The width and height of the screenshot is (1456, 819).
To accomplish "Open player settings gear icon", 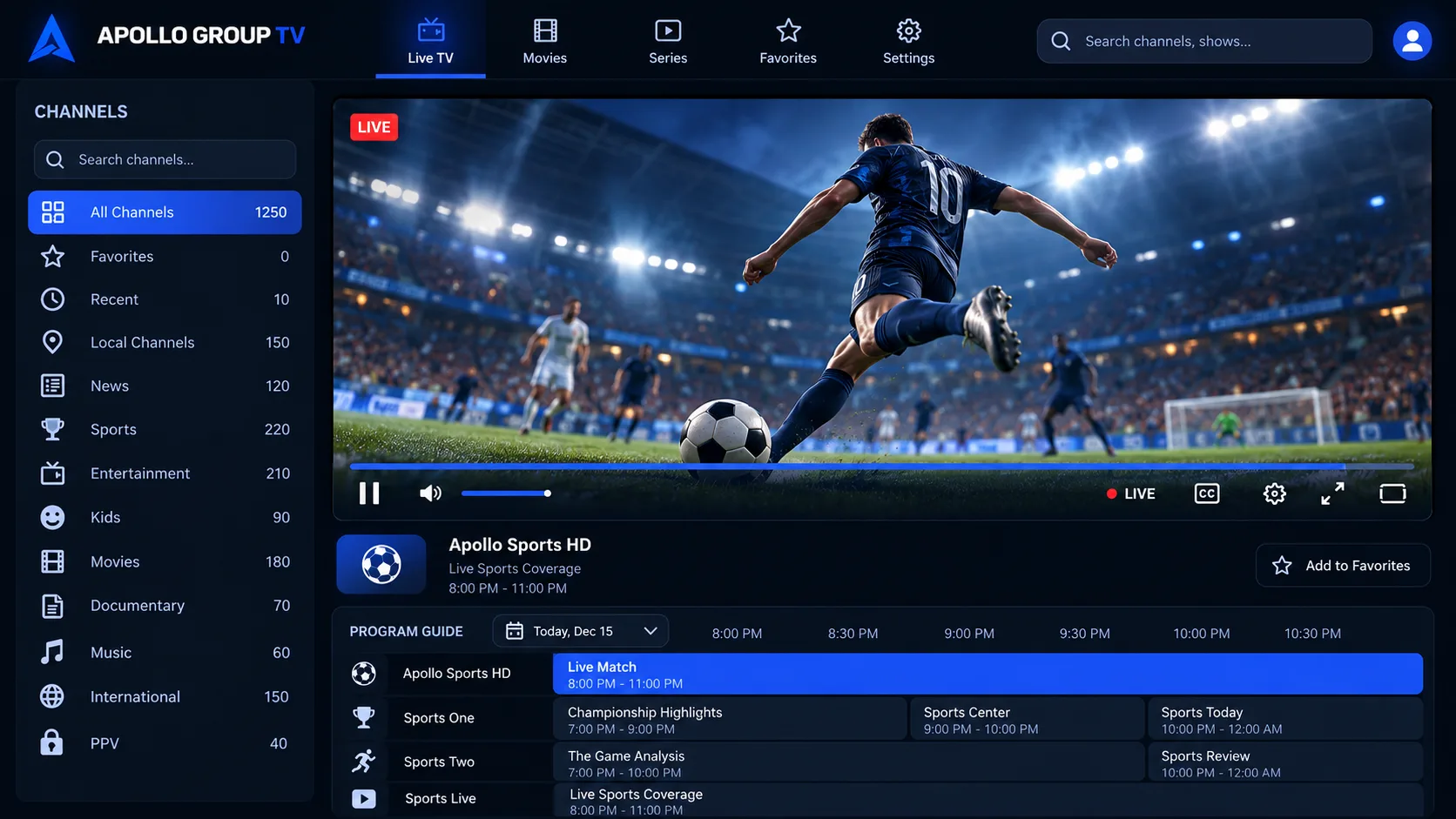I will 1274,493.
